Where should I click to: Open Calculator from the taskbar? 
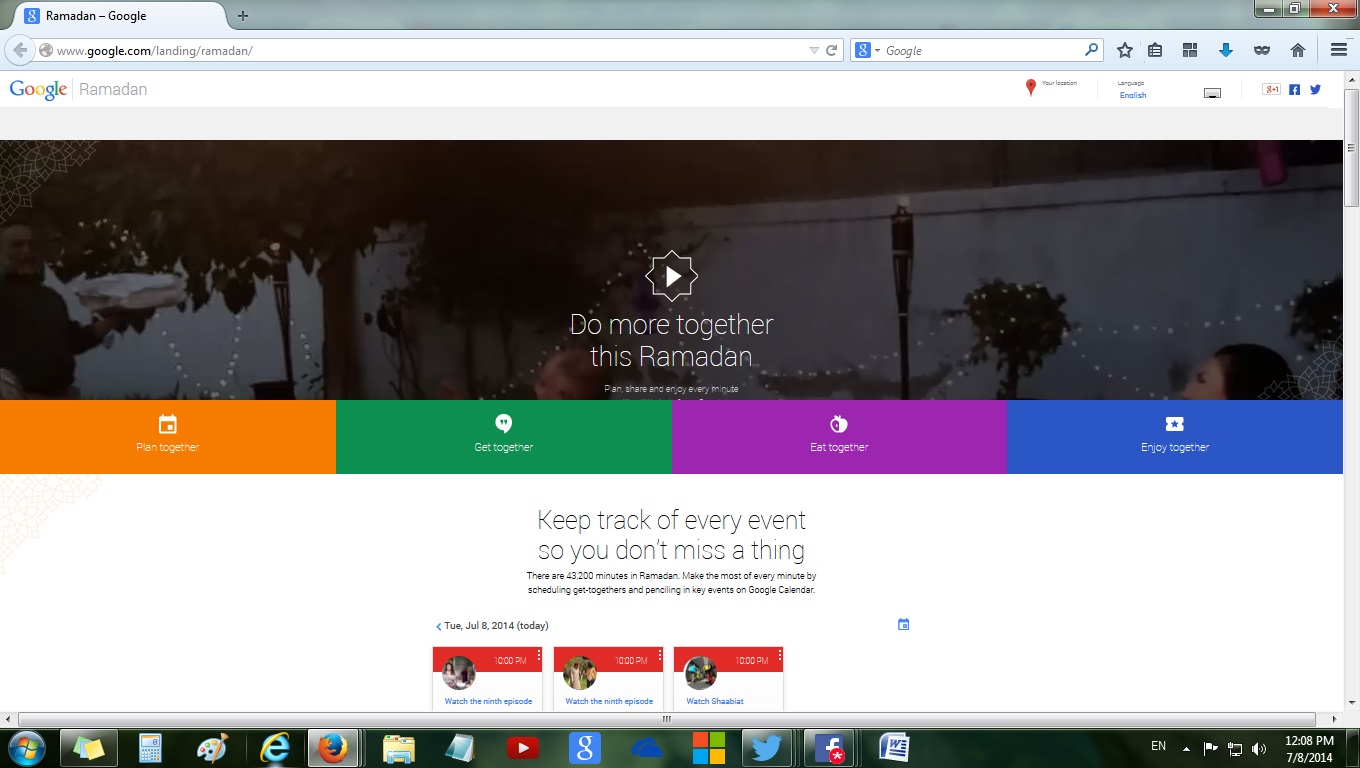coord(151,748)
